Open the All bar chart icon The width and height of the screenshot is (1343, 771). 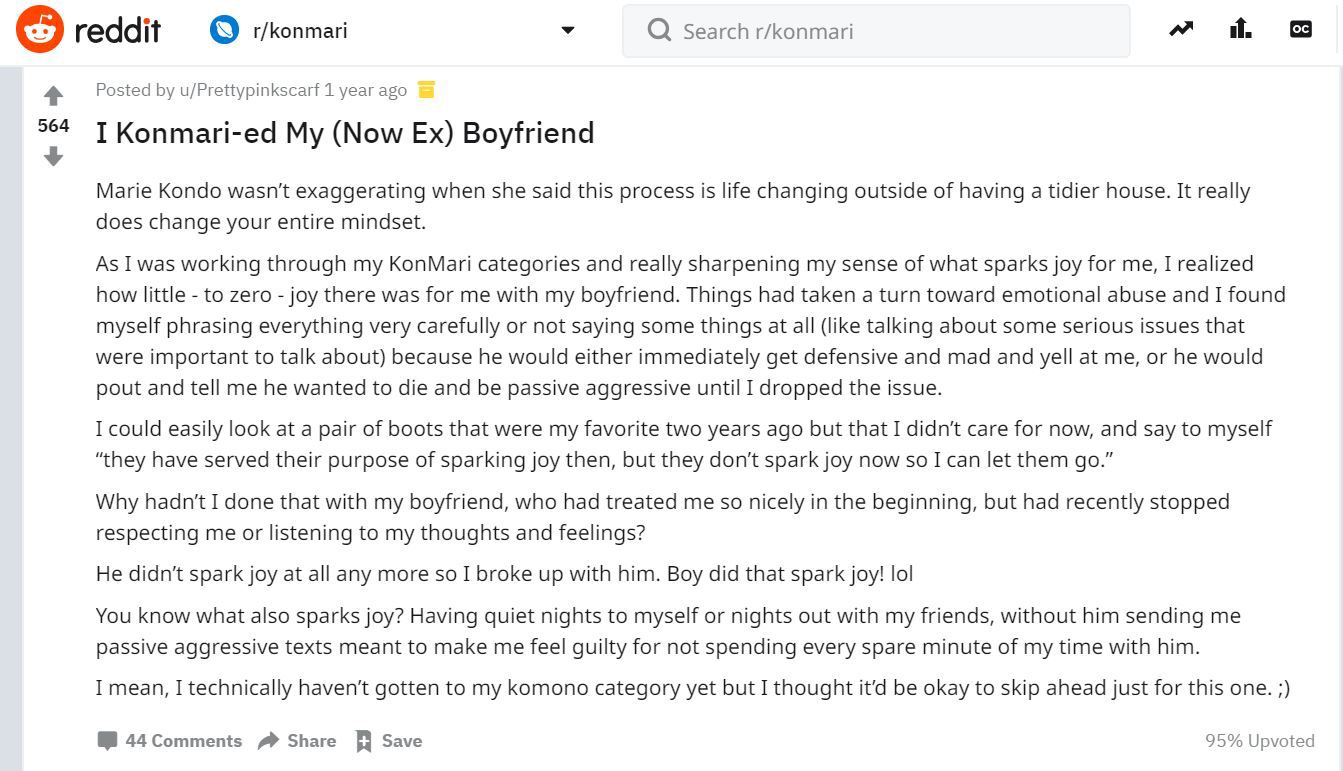click(x=1241, y=30)
